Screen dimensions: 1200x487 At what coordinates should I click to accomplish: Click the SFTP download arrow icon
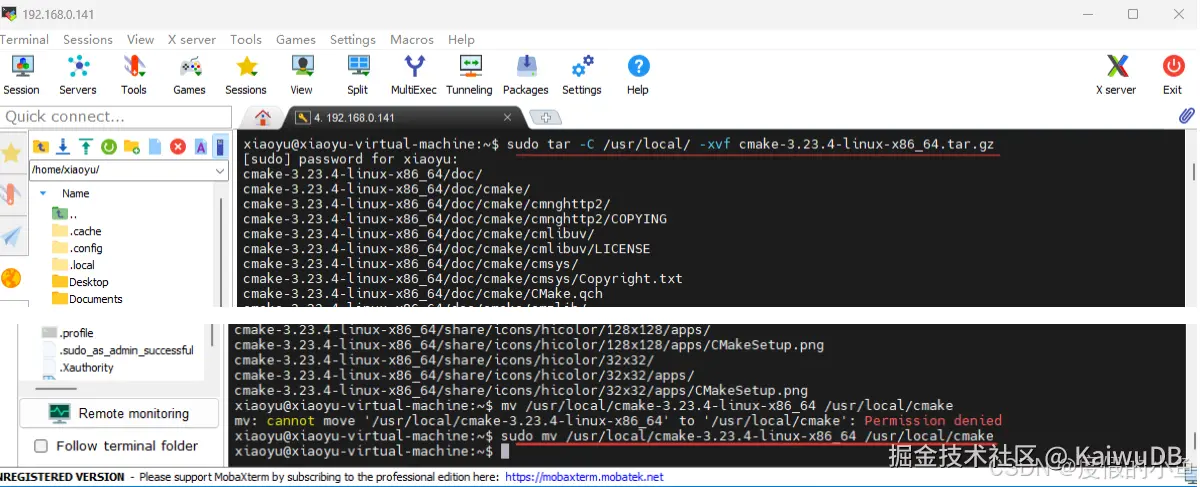click(63, 147)
